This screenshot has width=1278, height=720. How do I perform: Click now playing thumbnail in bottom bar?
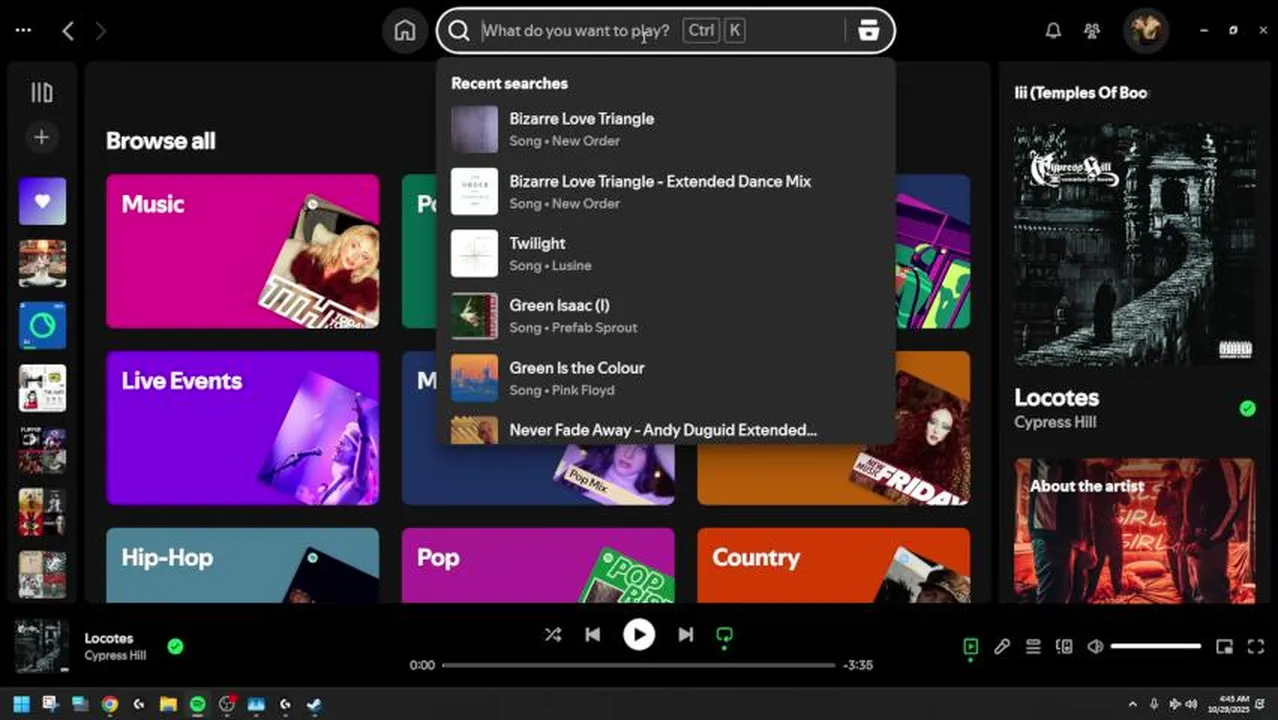[41, 647]
